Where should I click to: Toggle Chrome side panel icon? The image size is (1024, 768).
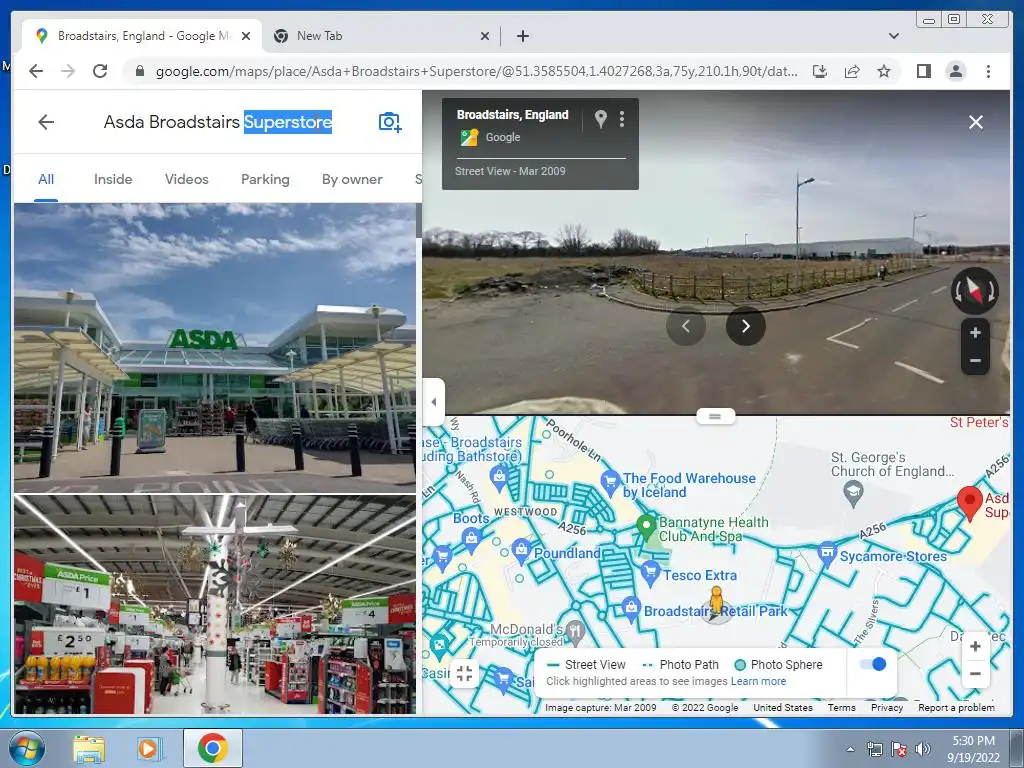pos(923,71)
